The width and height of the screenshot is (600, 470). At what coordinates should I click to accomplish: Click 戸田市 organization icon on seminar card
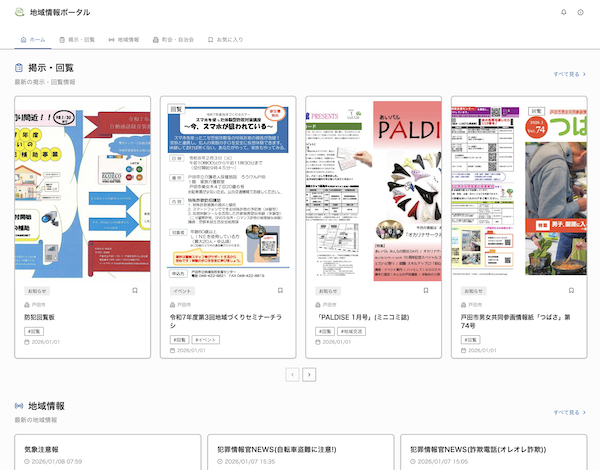coord(172,305)
